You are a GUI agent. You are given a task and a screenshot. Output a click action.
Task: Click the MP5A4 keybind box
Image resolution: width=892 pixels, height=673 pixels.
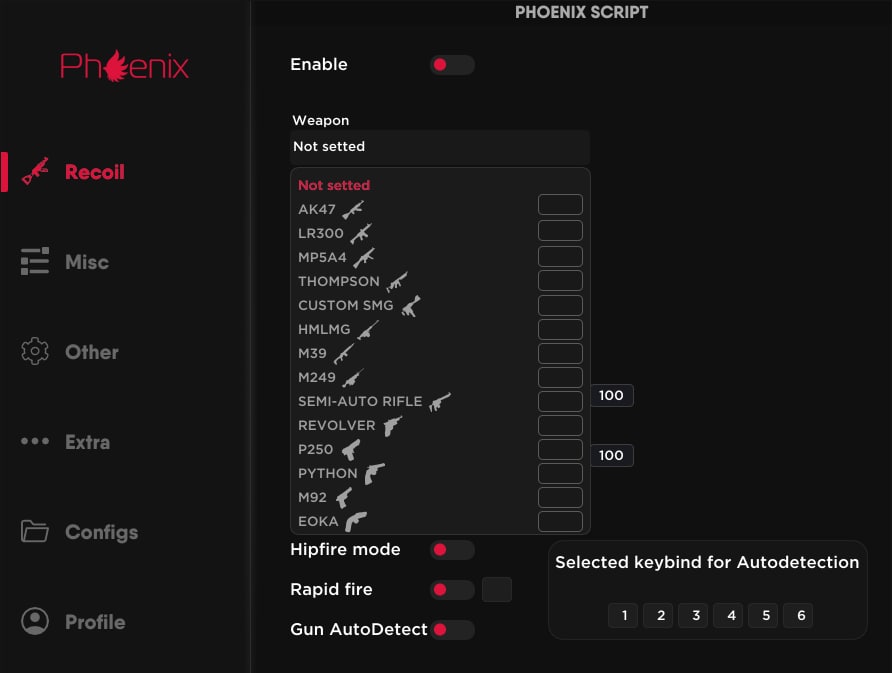coord(560,256)
